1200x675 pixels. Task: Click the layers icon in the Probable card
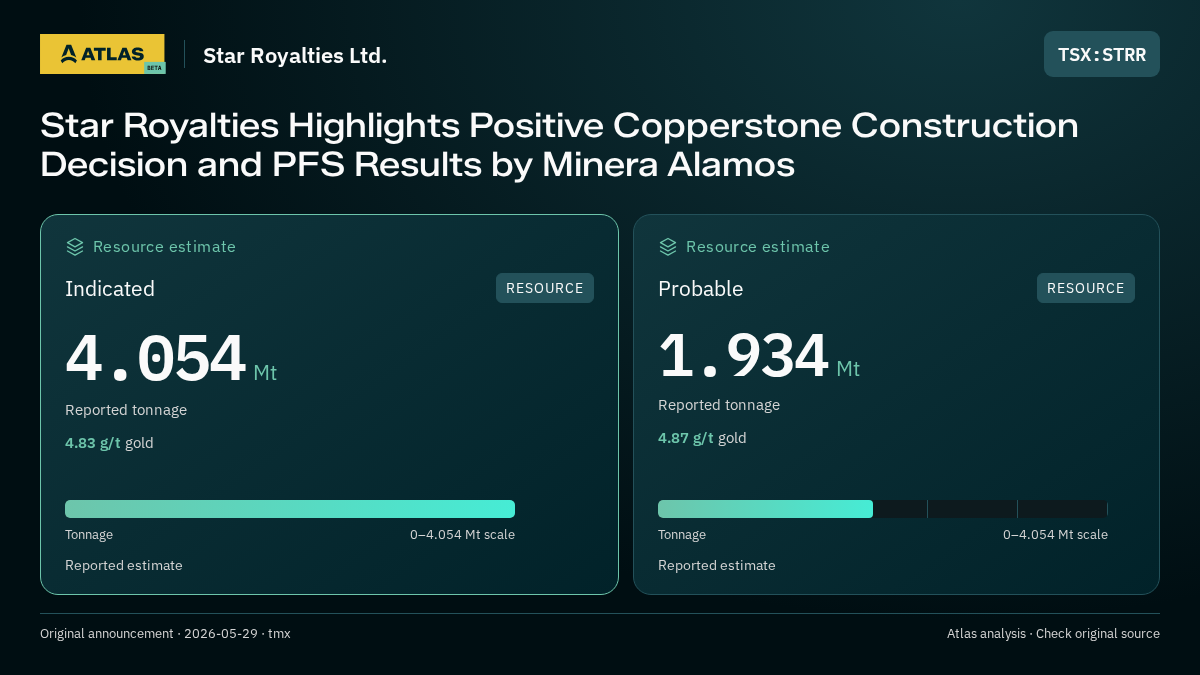[668, 247]
